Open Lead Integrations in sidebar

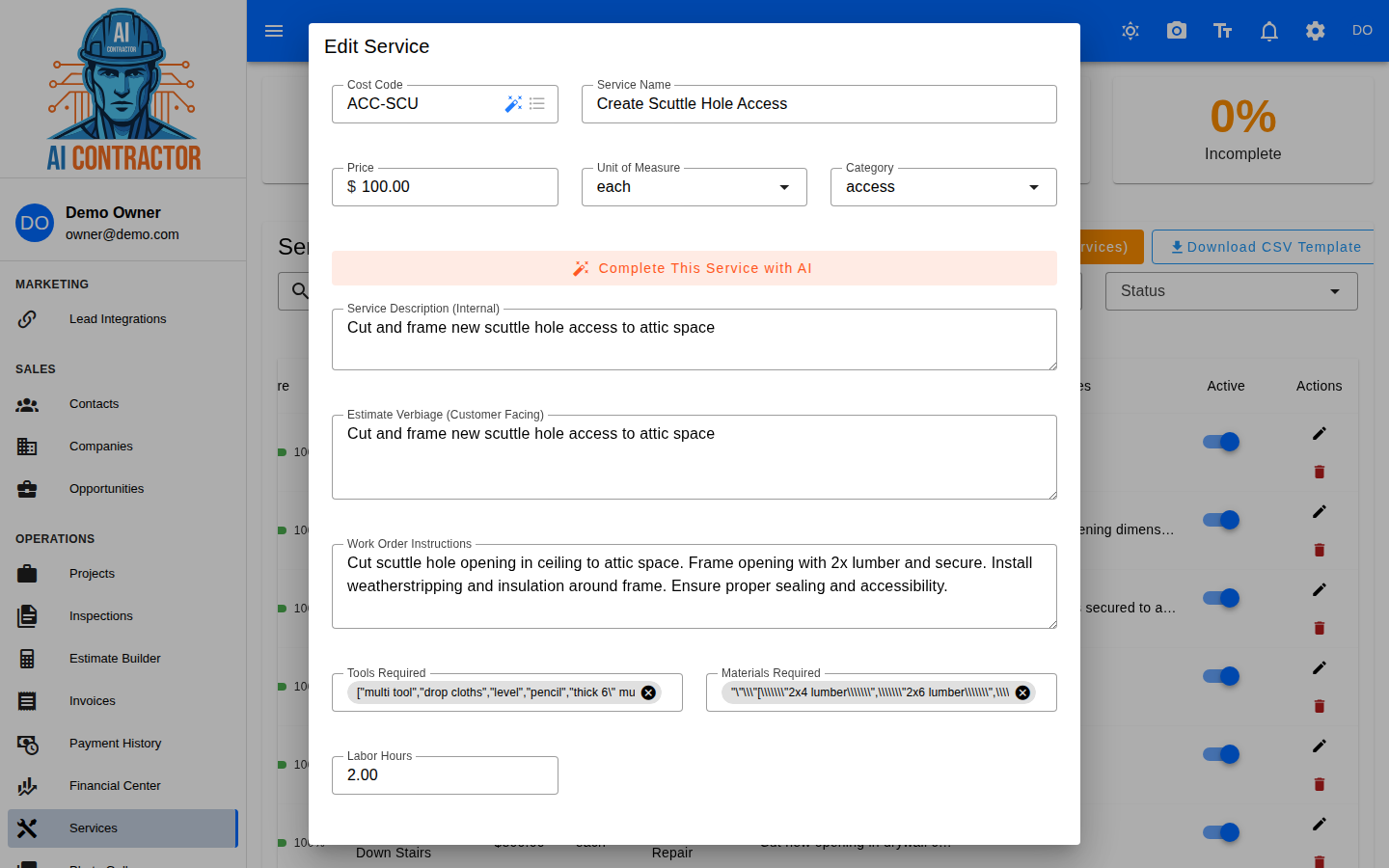click(x=123, y=319)
